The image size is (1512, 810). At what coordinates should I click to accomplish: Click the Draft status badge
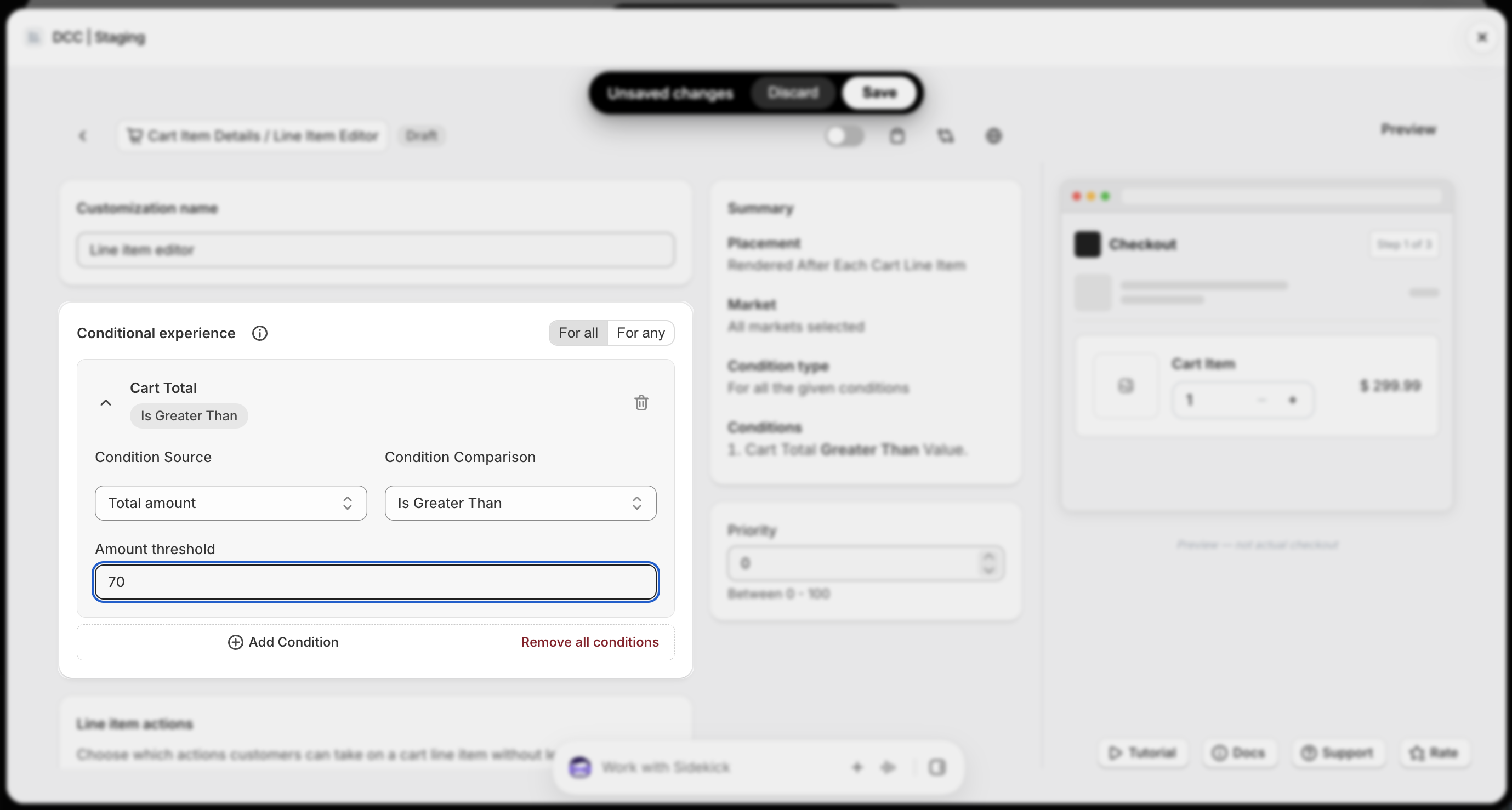422,136
